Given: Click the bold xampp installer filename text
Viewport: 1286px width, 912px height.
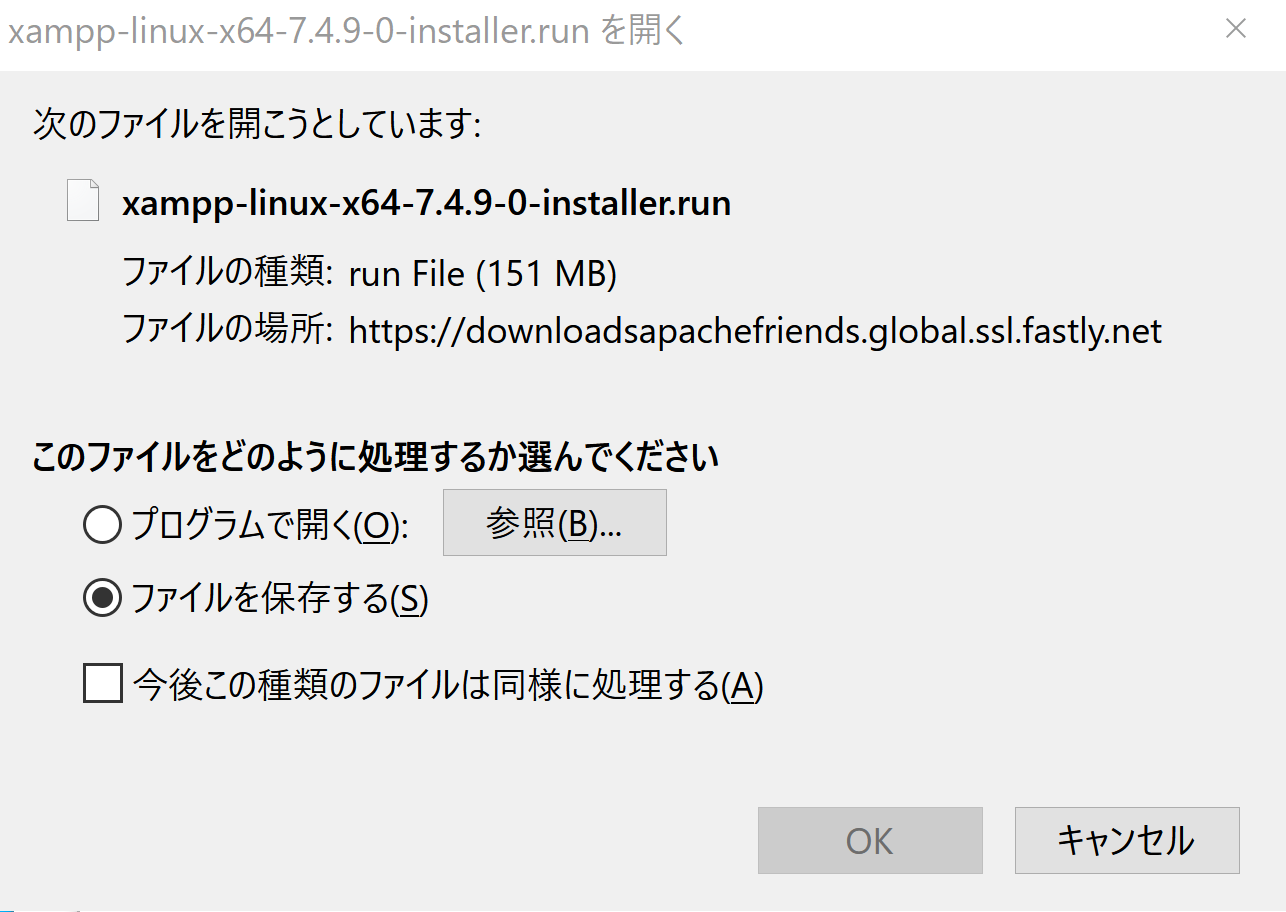Looking at the screenshot, I should 426,203.
